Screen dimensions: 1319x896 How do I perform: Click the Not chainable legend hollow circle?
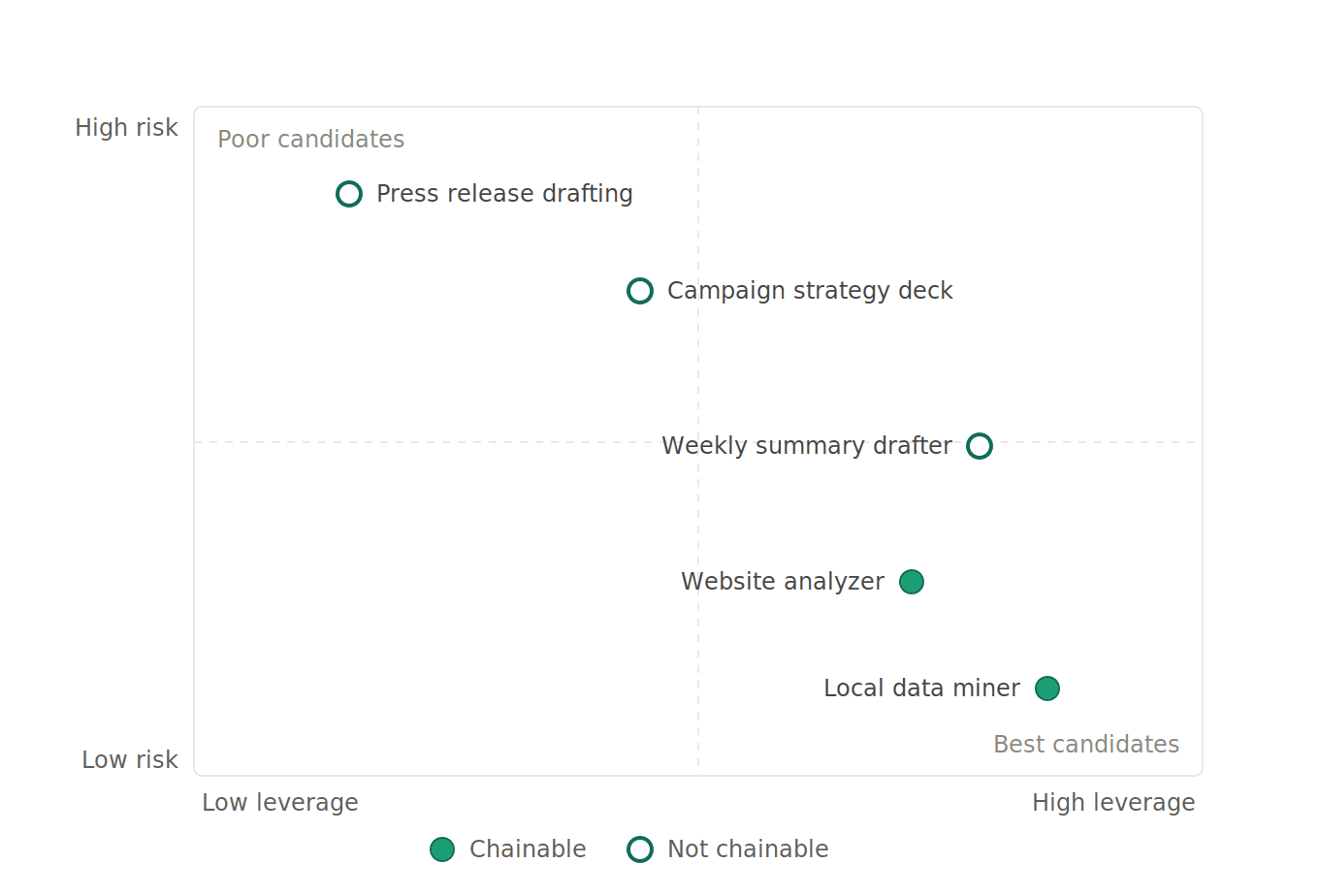tap(640, 849)
